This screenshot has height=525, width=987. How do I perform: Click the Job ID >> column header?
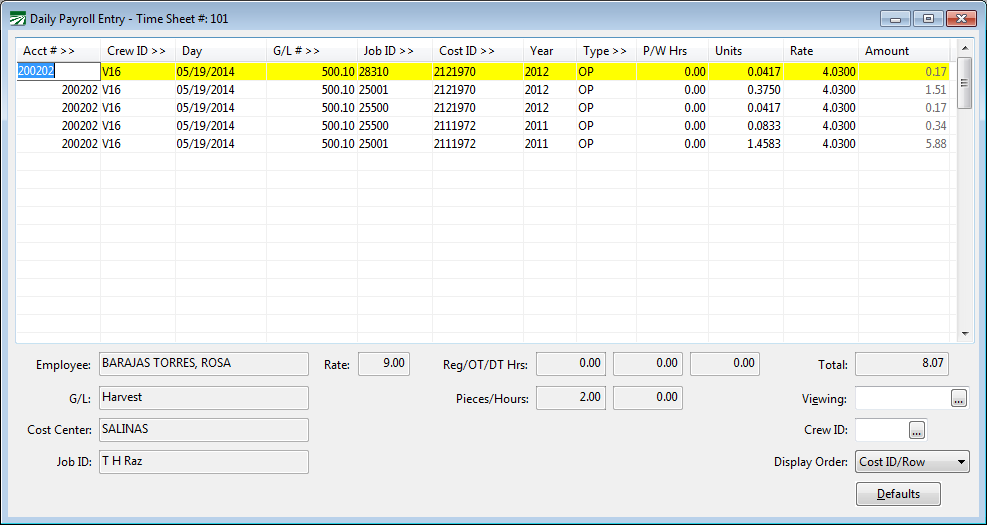coord(394,51)
